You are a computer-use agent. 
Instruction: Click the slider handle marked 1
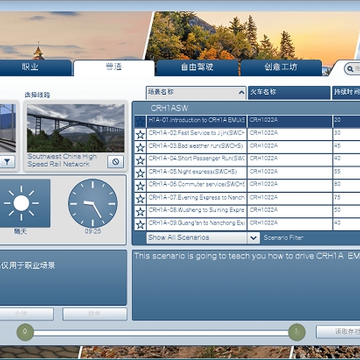pos(297,332)
